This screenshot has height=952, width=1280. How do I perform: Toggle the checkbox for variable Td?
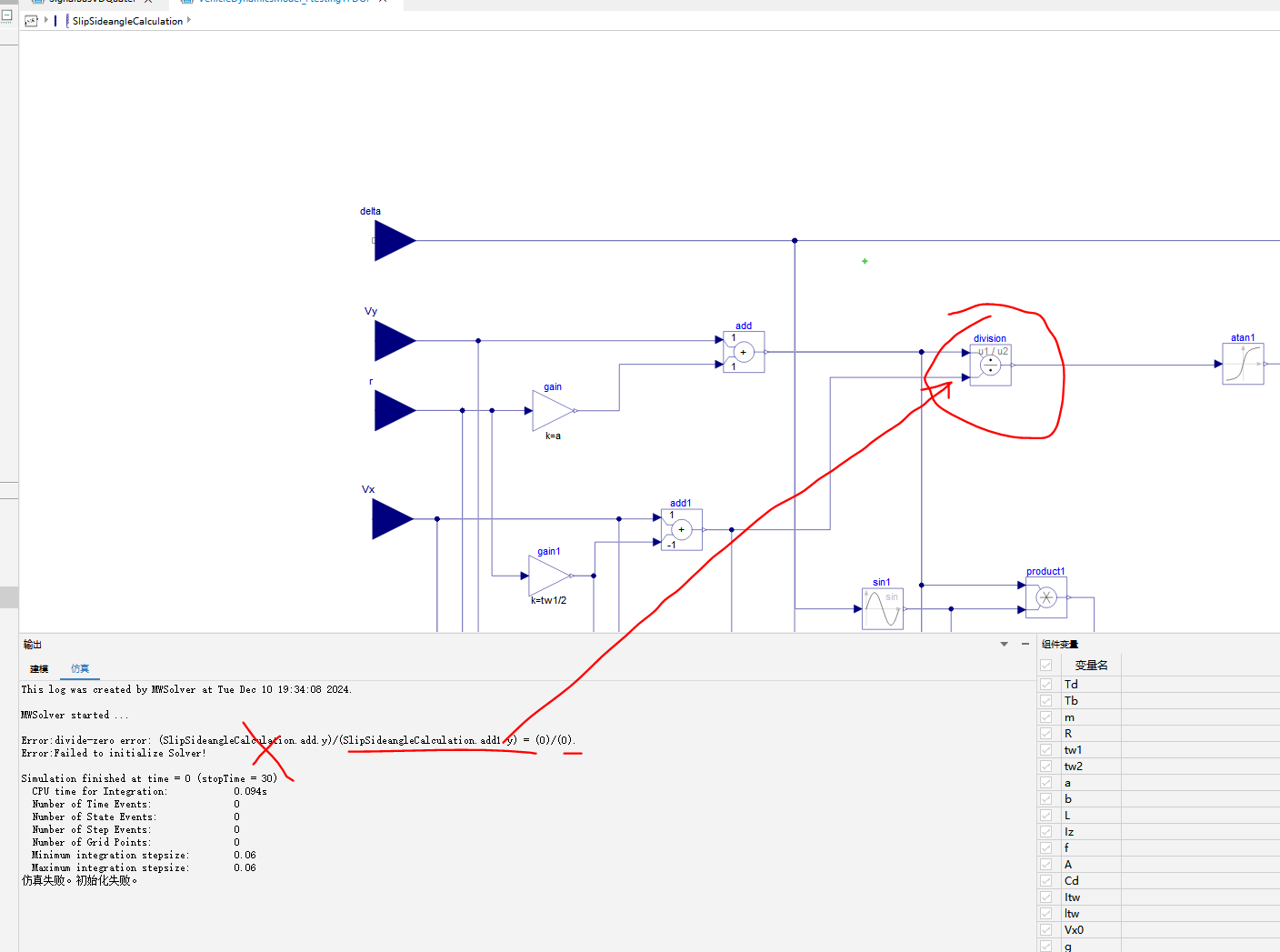pyautogui.click(x=1046, y=685)
